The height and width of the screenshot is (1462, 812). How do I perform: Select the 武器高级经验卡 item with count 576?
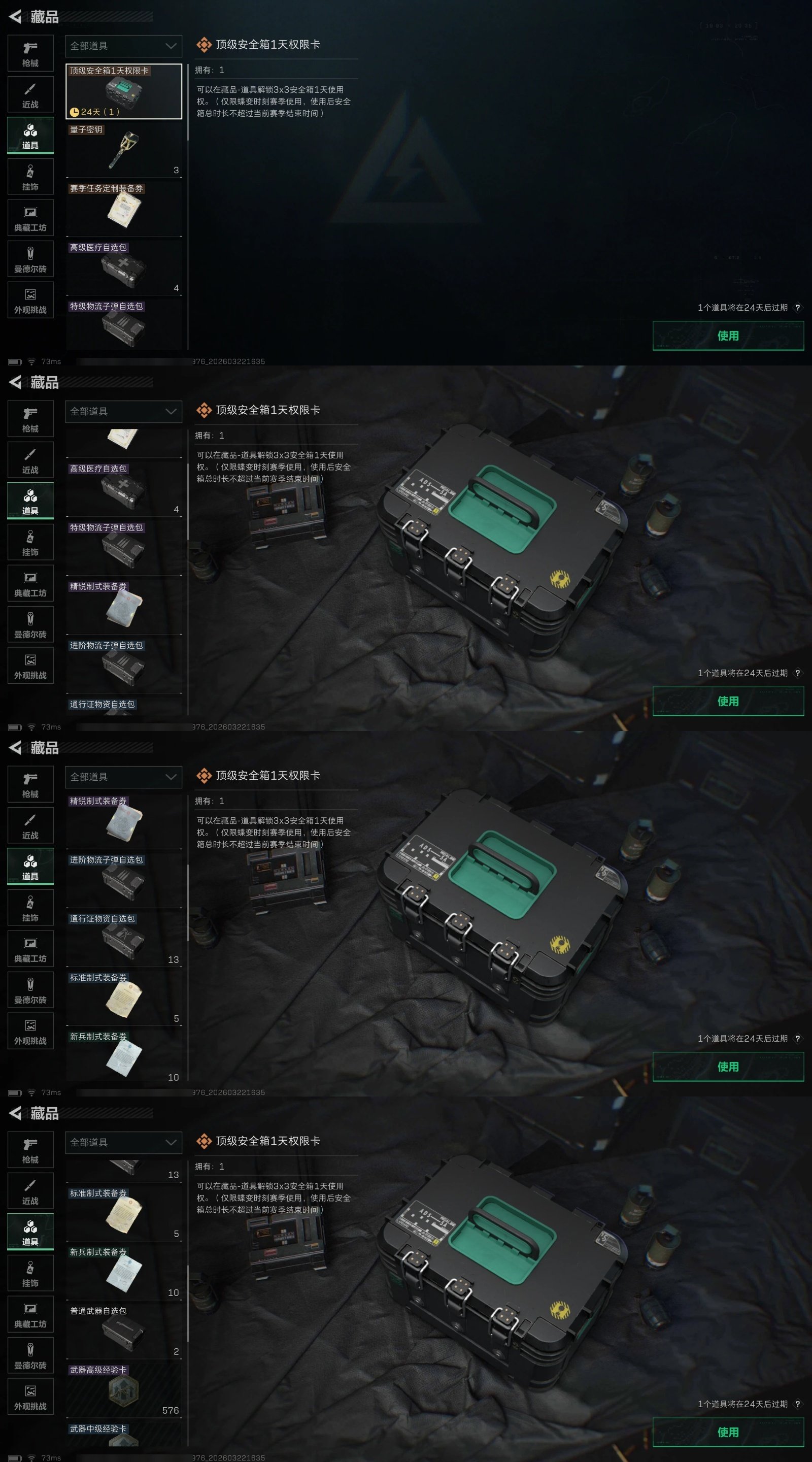[124, 1390]
